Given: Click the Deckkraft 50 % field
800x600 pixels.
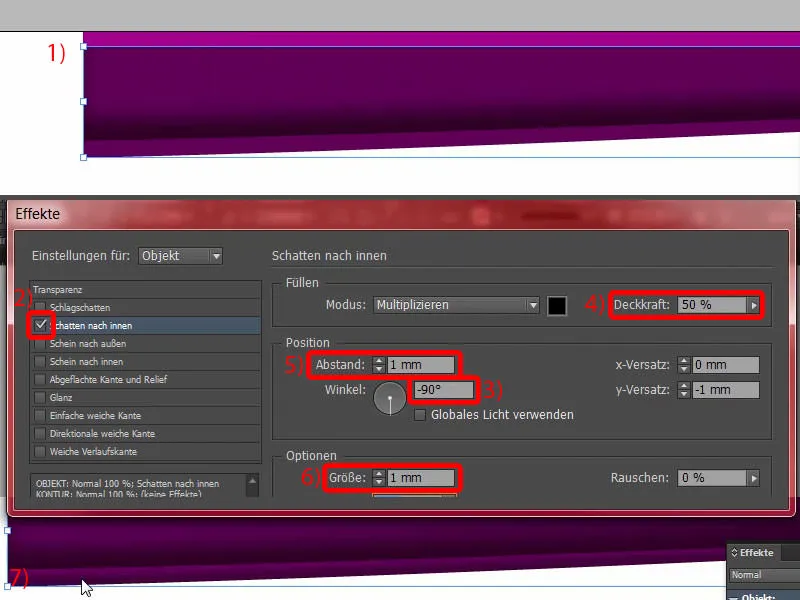Looking at the screenshot, I should pyautogui.click(x=713, y=305).
